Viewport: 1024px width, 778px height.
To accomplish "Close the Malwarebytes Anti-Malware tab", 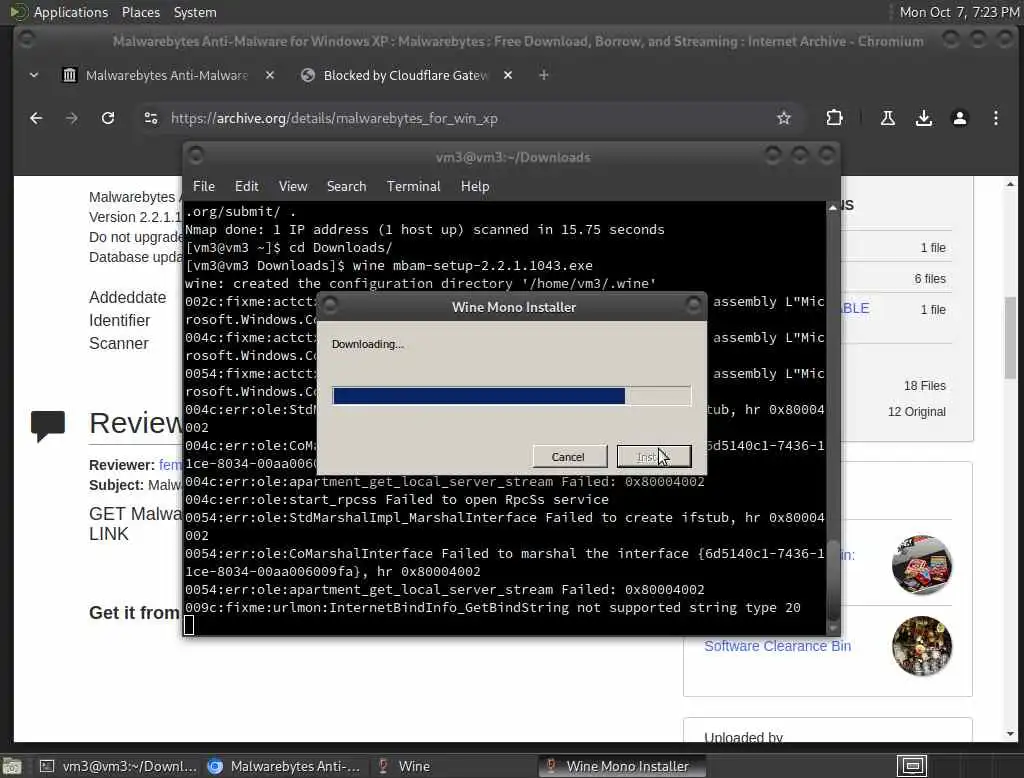I will pos(270,75).
